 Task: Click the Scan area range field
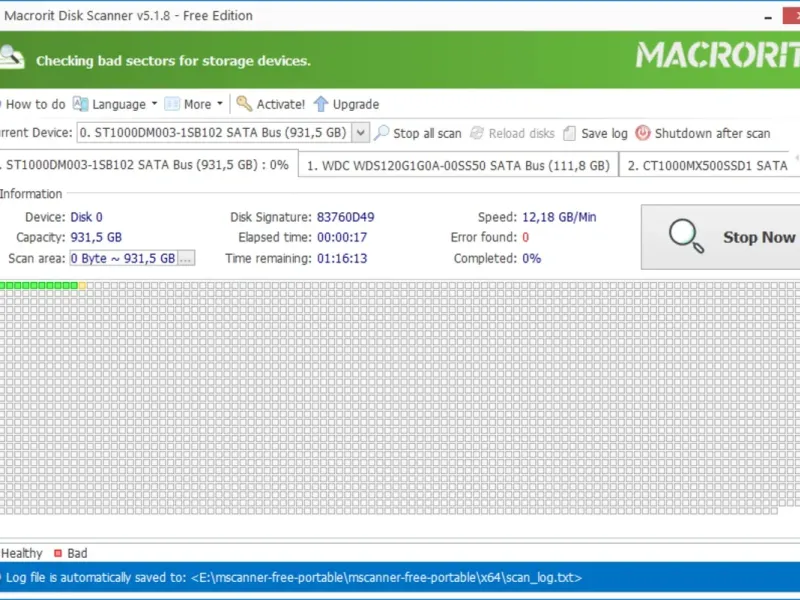(x=123, y=258)
